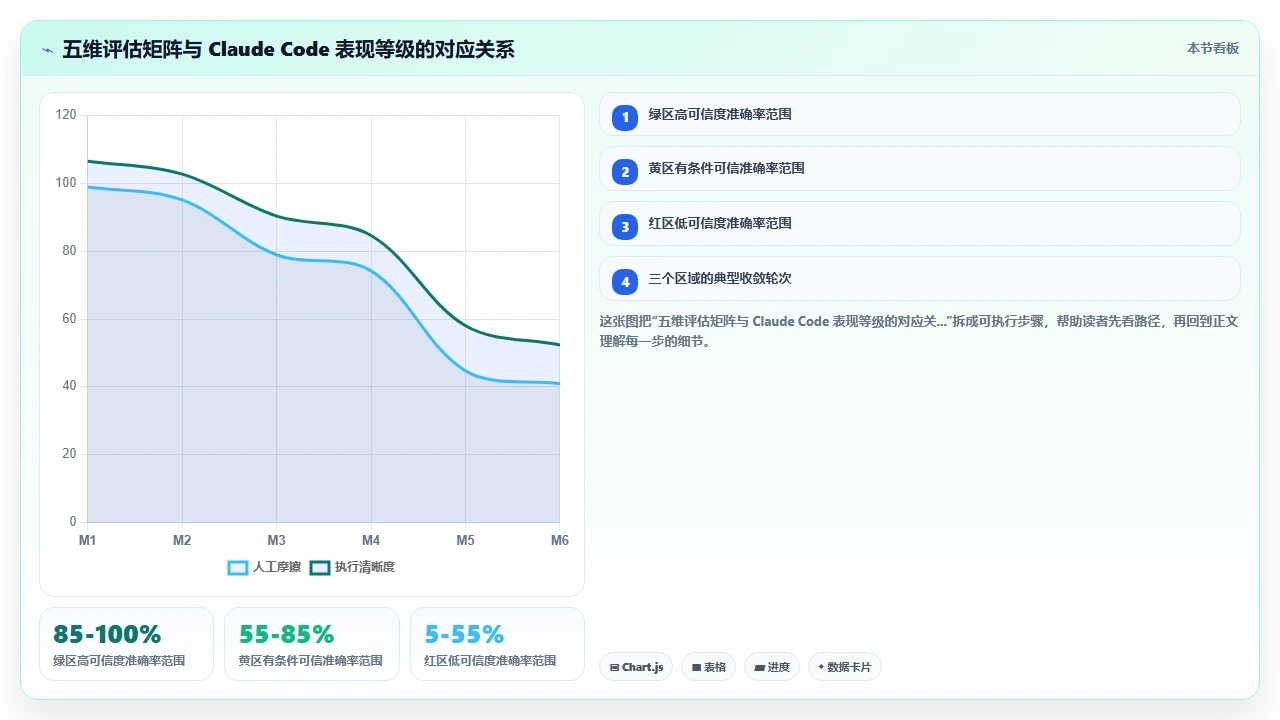
Task: Click the M2 label on the x-axis
Action: pos(182,540)
